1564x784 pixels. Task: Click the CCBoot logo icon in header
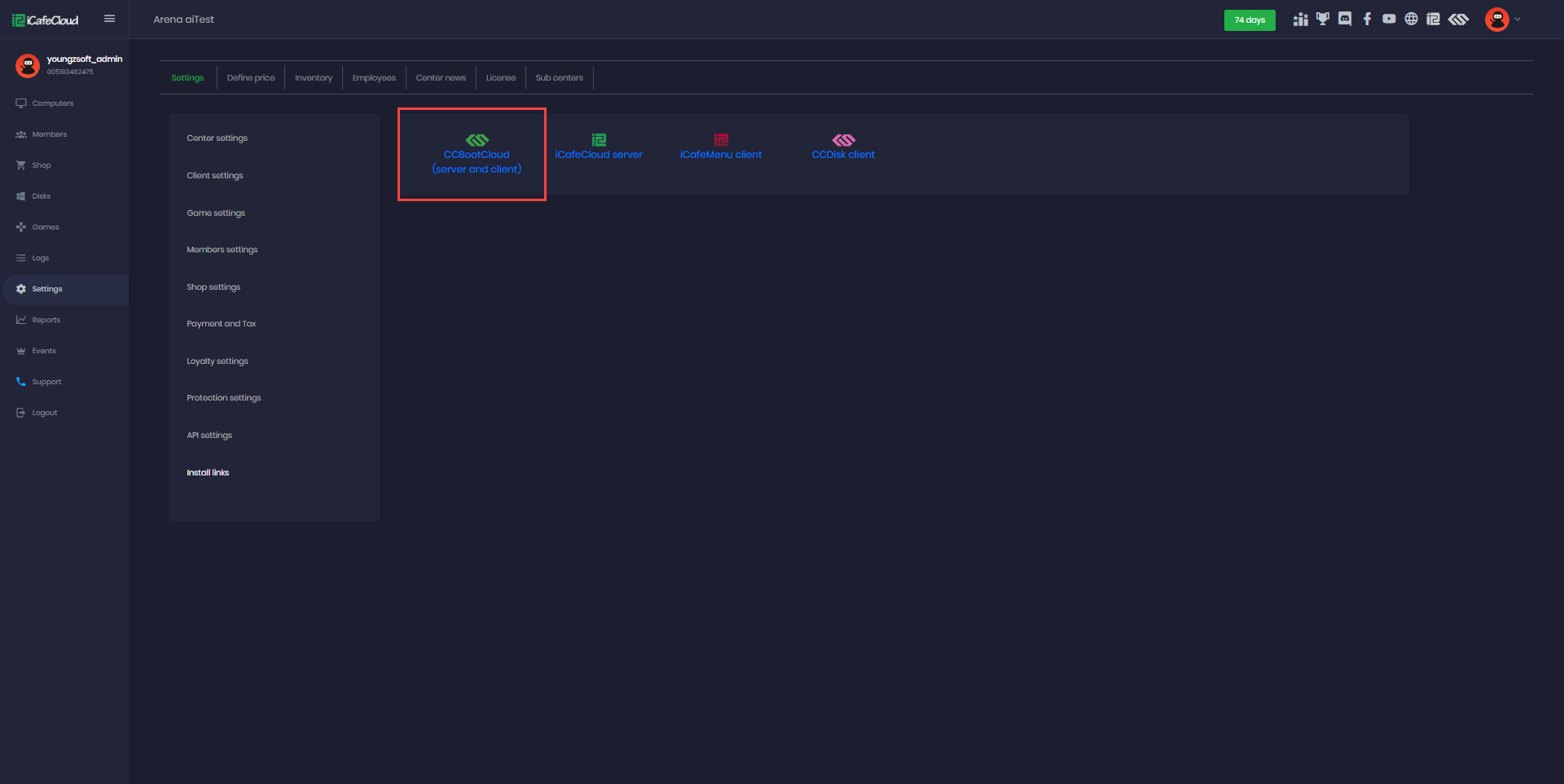click(x=1458, y=20)
